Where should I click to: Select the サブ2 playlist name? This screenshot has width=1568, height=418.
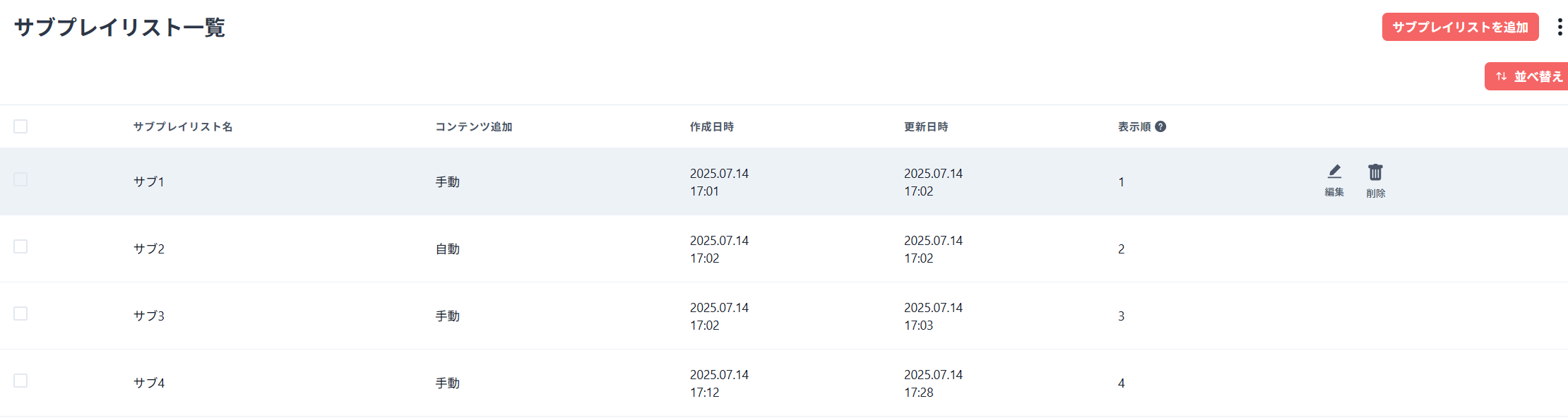149,249
